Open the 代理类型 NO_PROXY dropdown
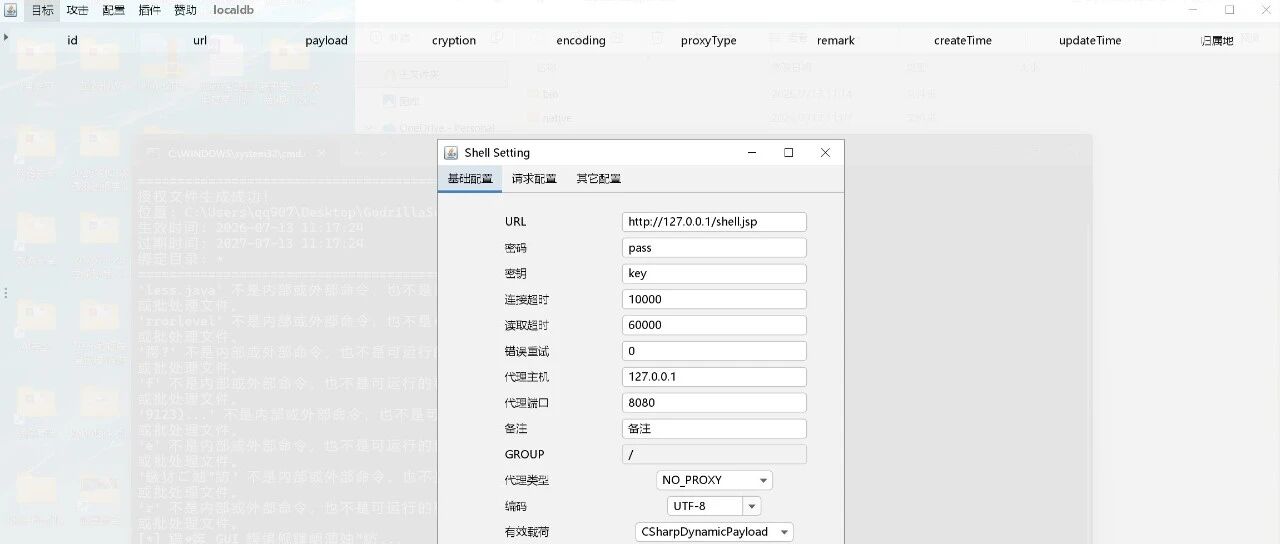The width and height of the screenshot is (1280, 544). tap(714, 481)
